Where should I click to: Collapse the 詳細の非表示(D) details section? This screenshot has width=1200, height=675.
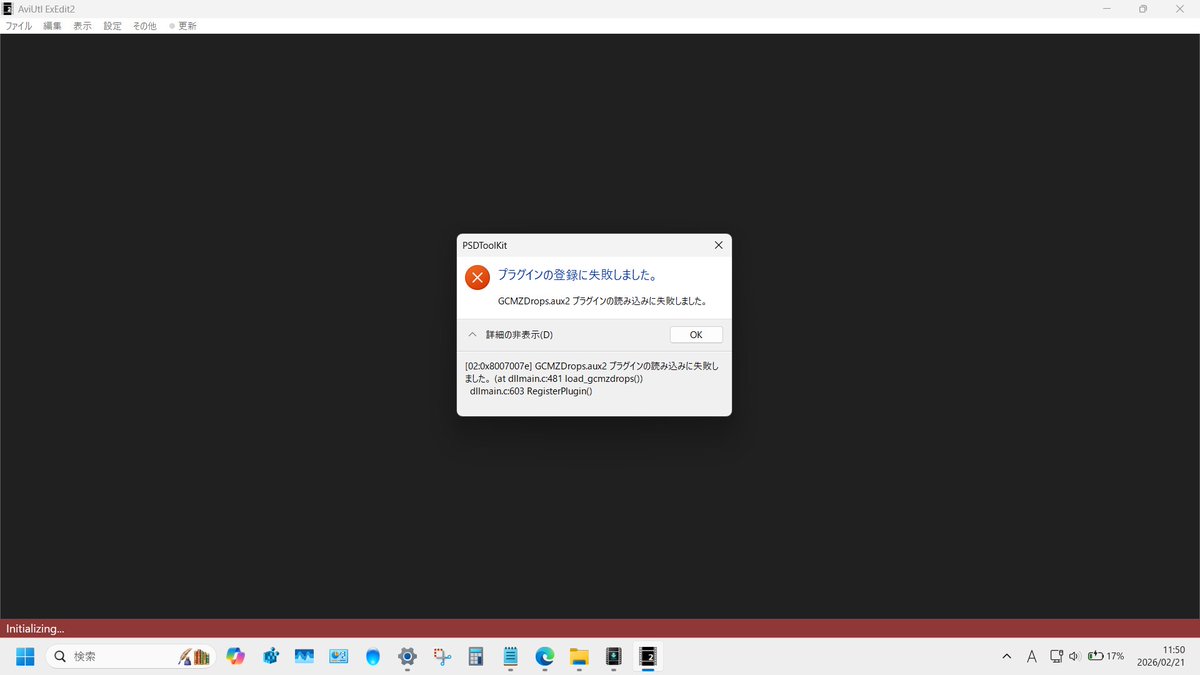(510, 335)
